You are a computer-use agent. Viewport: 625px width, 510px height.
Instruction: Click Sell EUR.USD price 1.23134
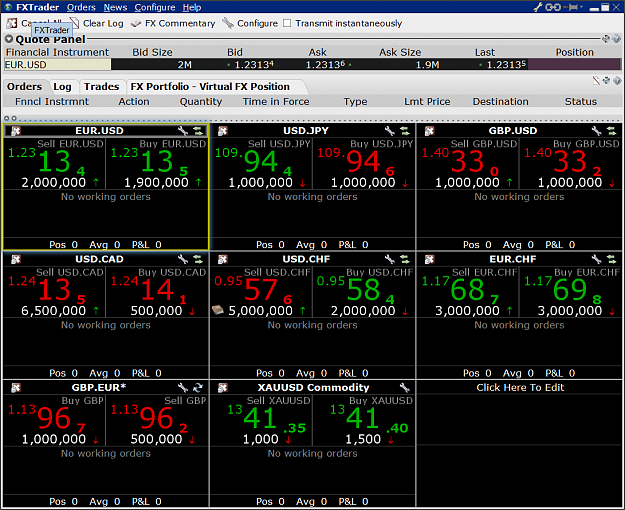[x=55, y=163]
